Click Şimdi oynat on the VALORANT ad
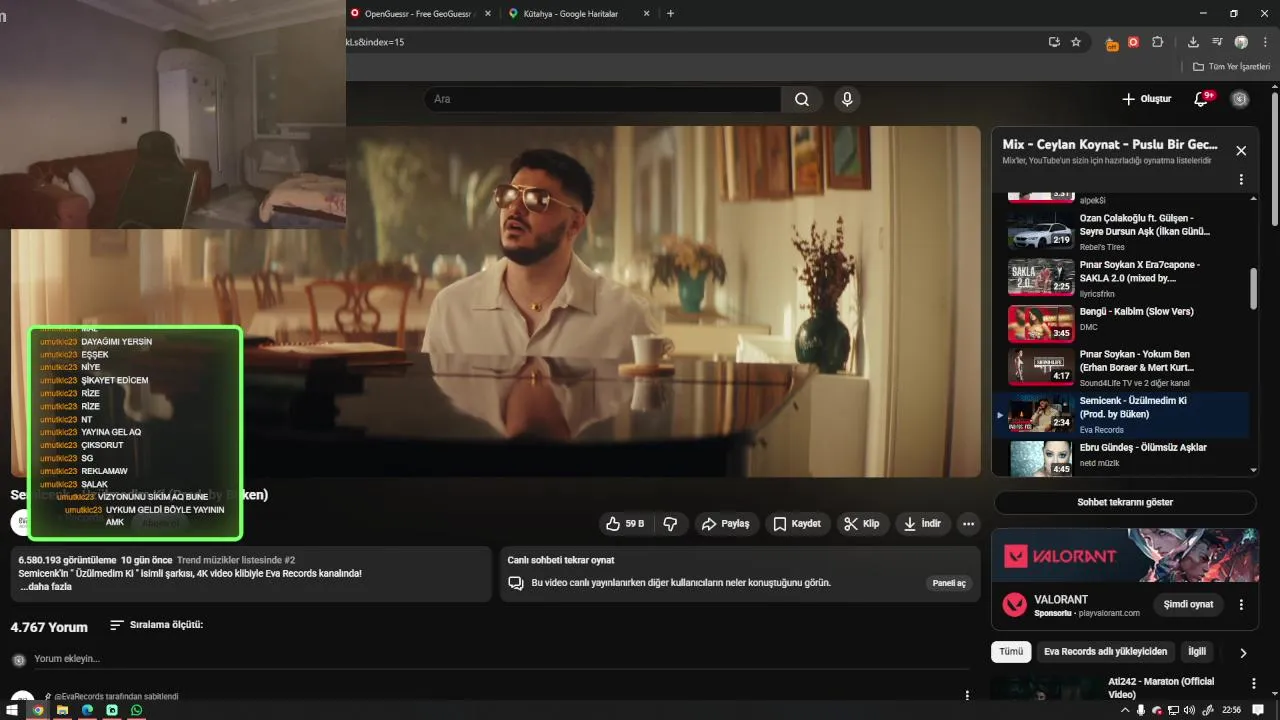 tap(1188, 604)
